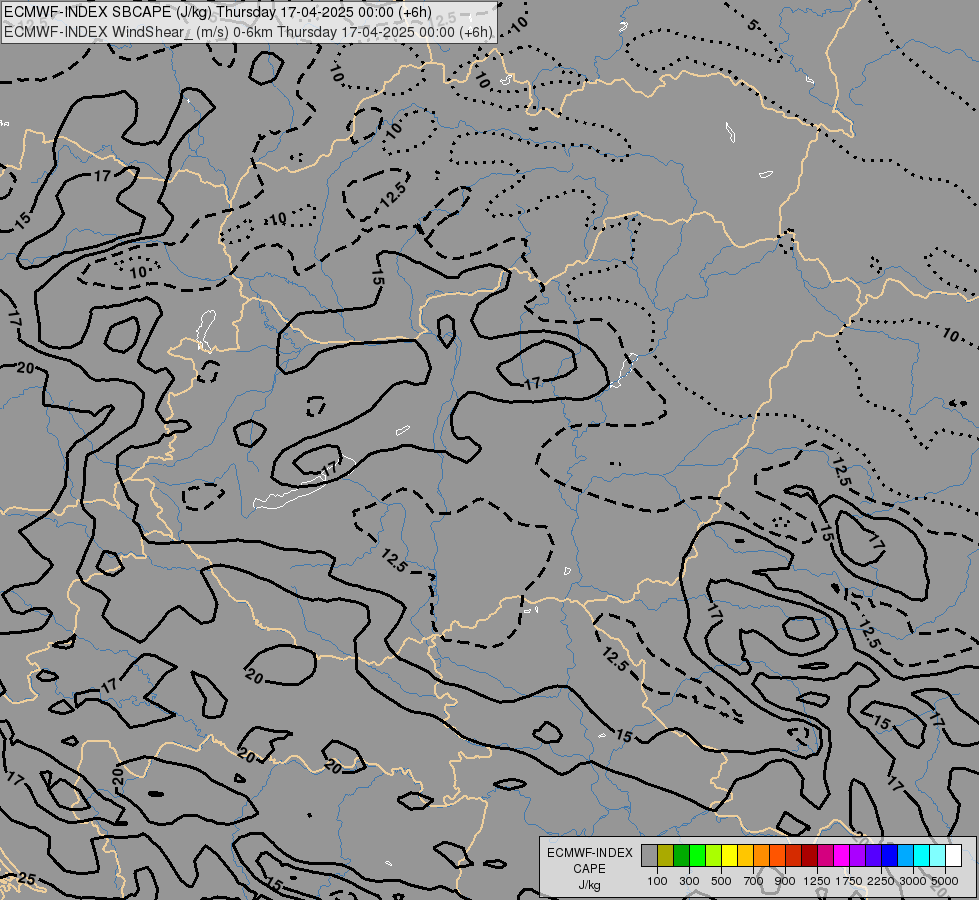Screen dimensions: 979x900
Task: Click the contour label 25 on the map
Action: (26, 879)
